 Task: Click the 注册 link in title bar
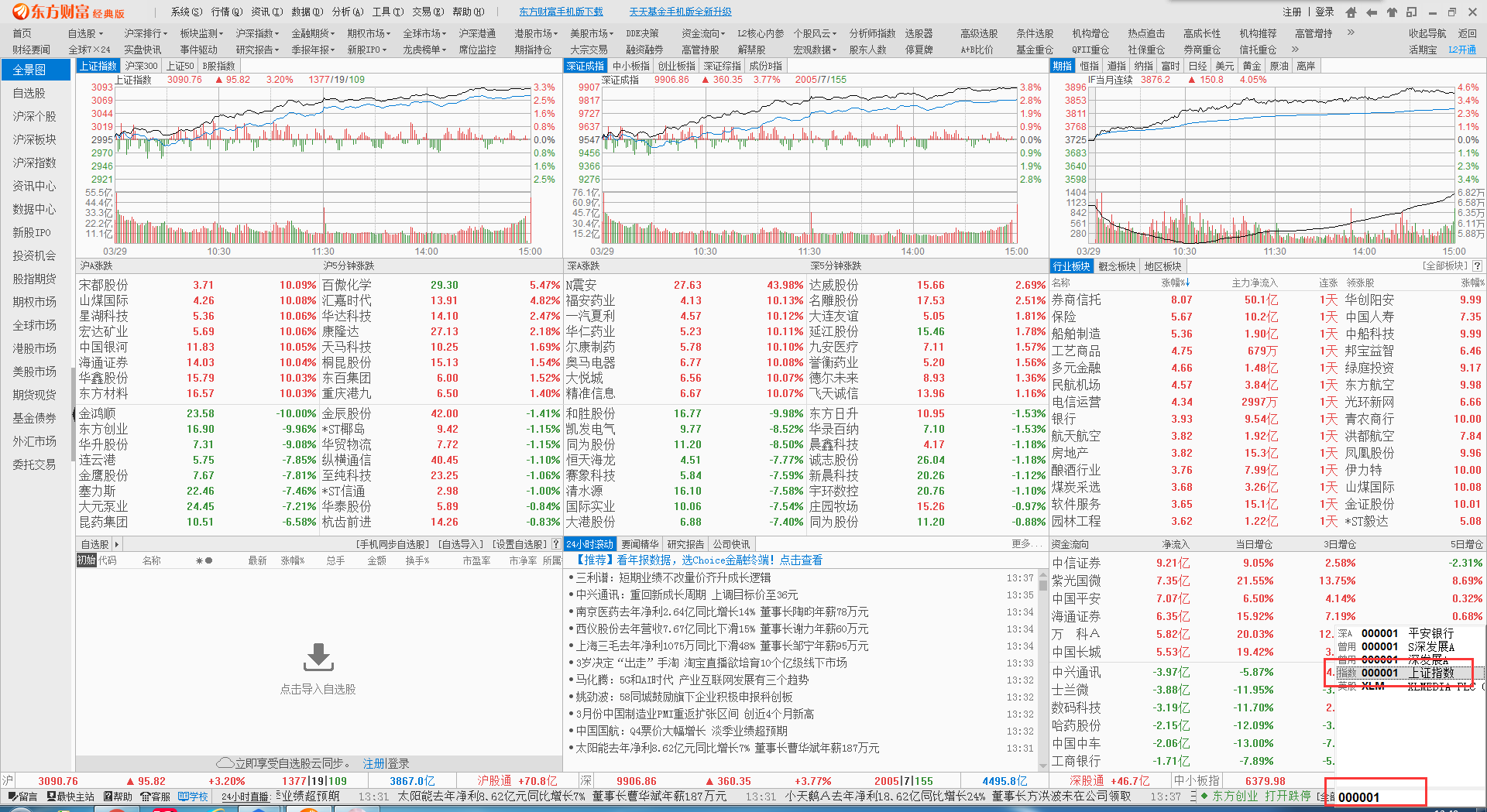pyautogui.click(x=1292, y=12)
